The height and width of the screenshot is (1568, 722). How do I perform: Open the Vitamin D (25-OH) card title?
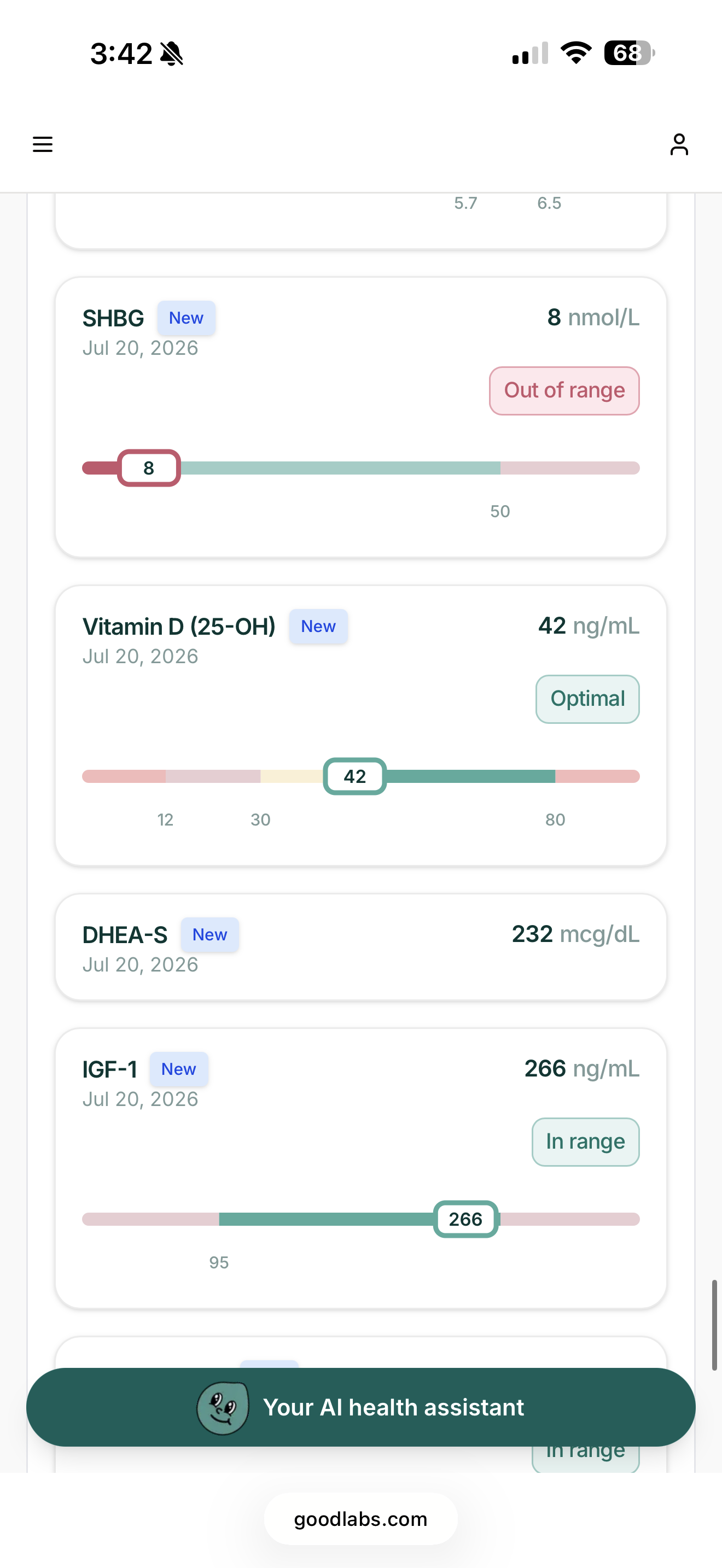179,627
